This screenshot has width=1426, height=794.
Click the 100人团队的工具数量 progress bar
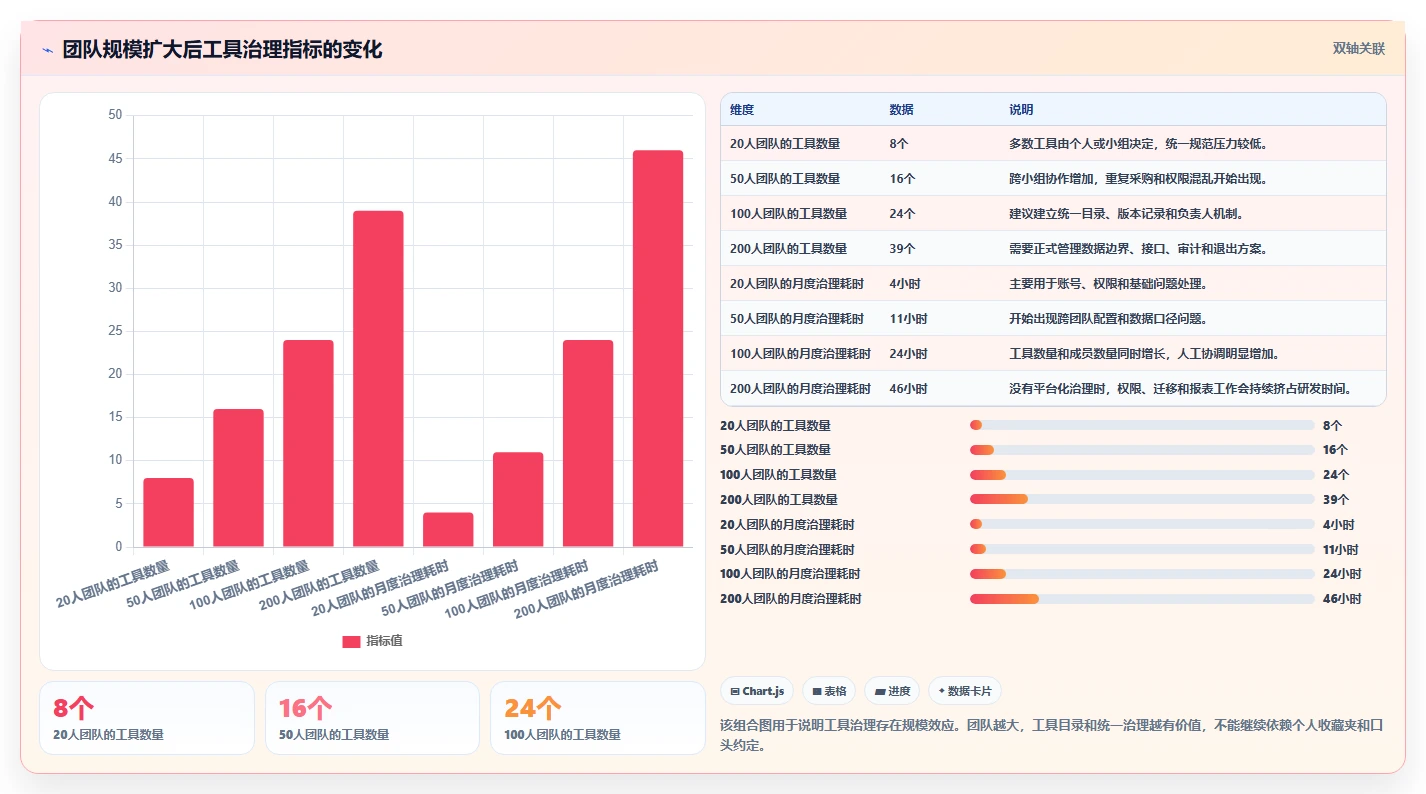1142,475
